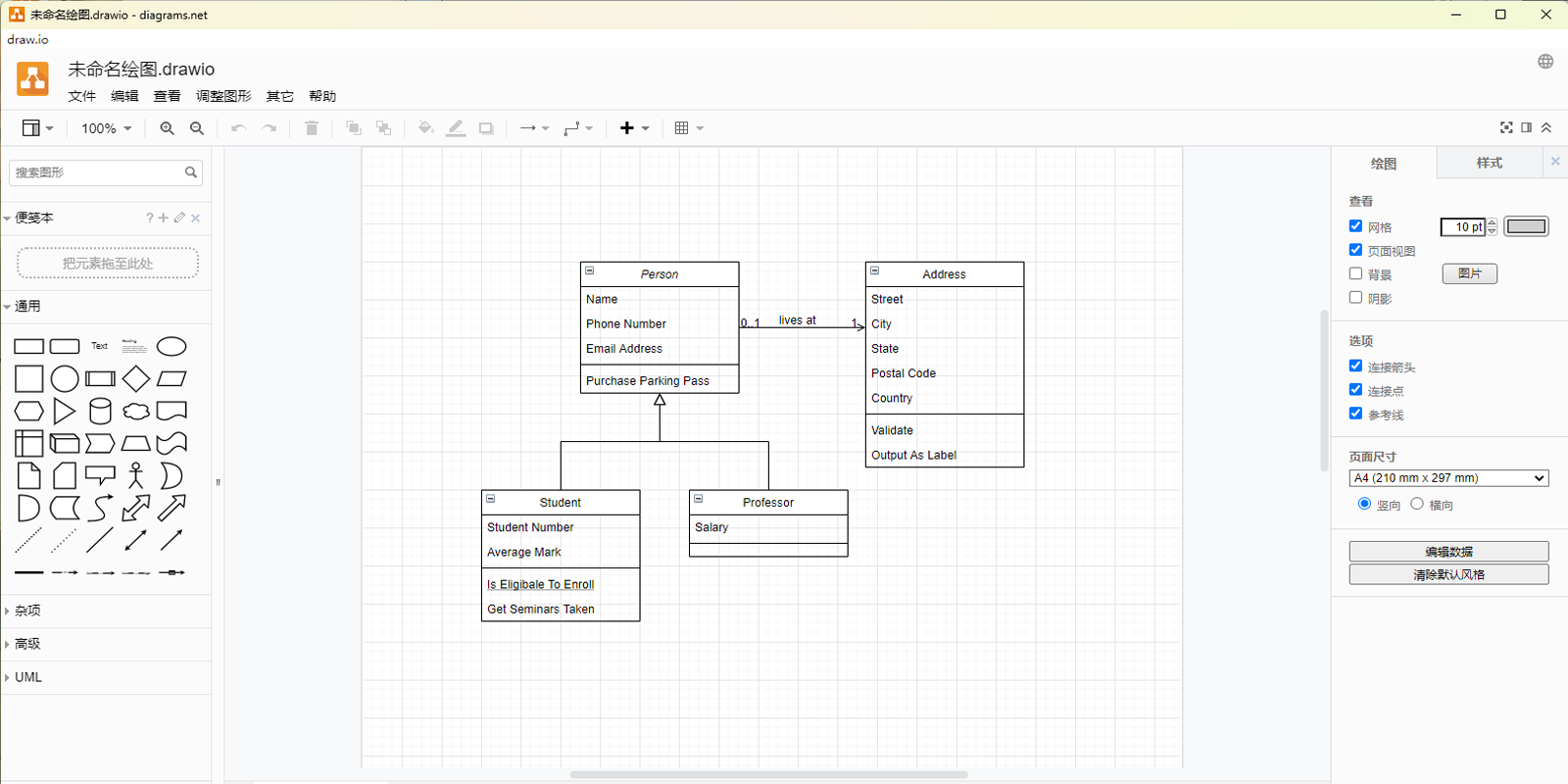Open the A4 page size dropdown

click(1448, 478)
